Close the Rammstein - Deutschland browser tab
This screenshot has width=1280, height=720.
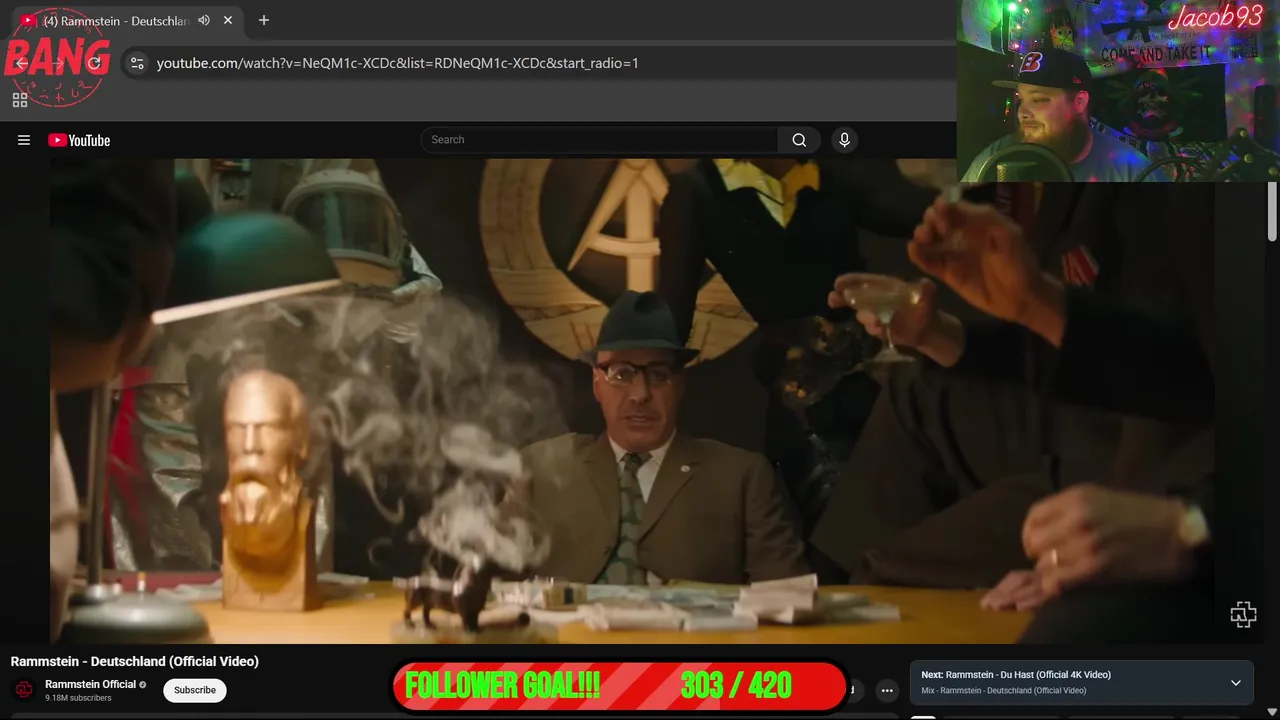point(228,20)
